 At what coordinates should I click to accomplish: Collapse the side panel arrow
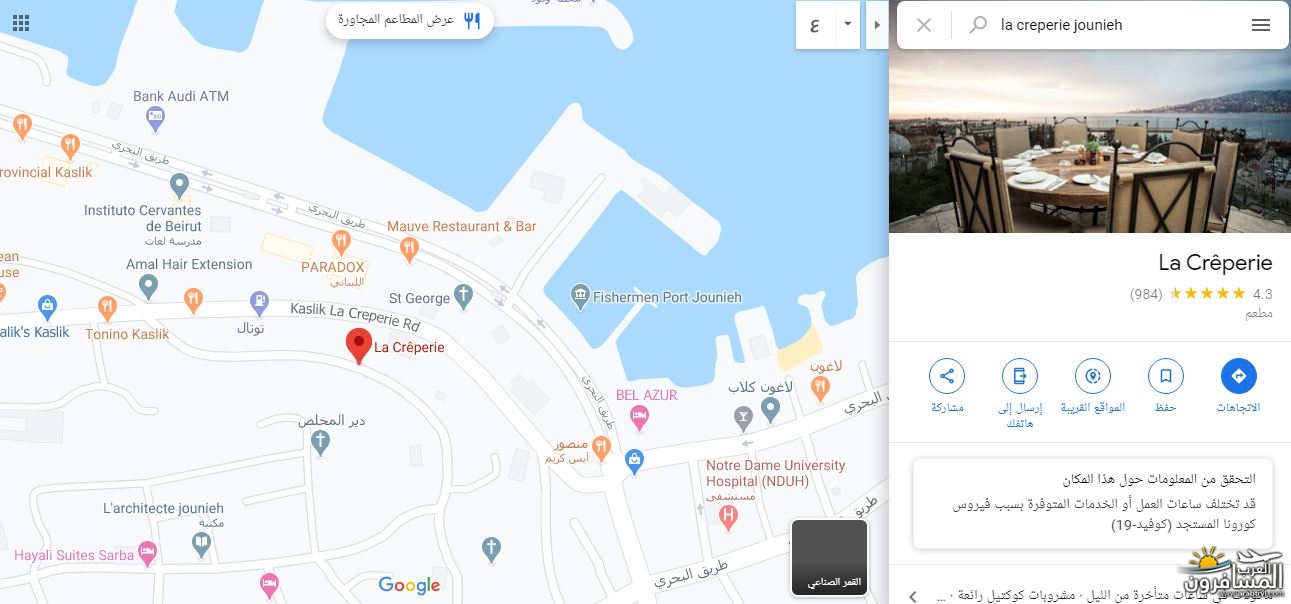tap(878, 25)
